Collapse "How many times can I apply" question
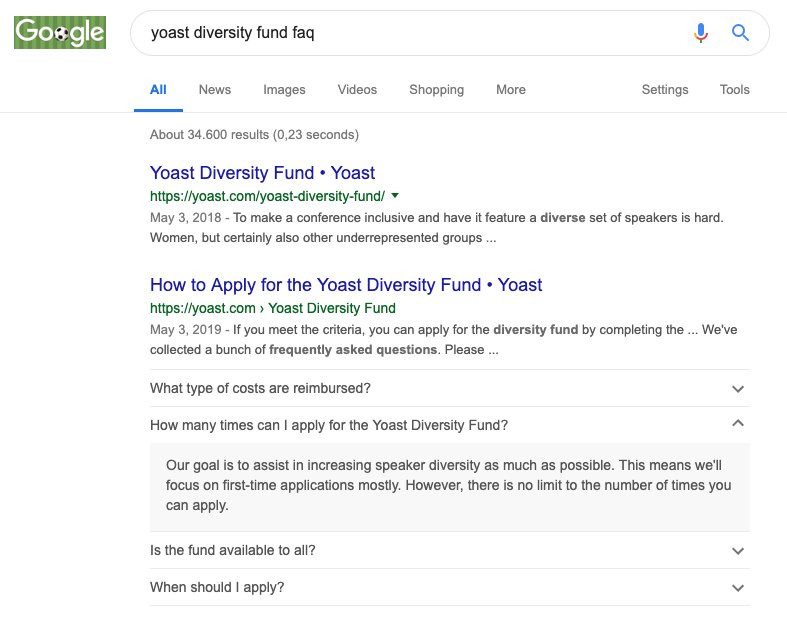Screen dimensions: 787x631 (x=738, y=425)
